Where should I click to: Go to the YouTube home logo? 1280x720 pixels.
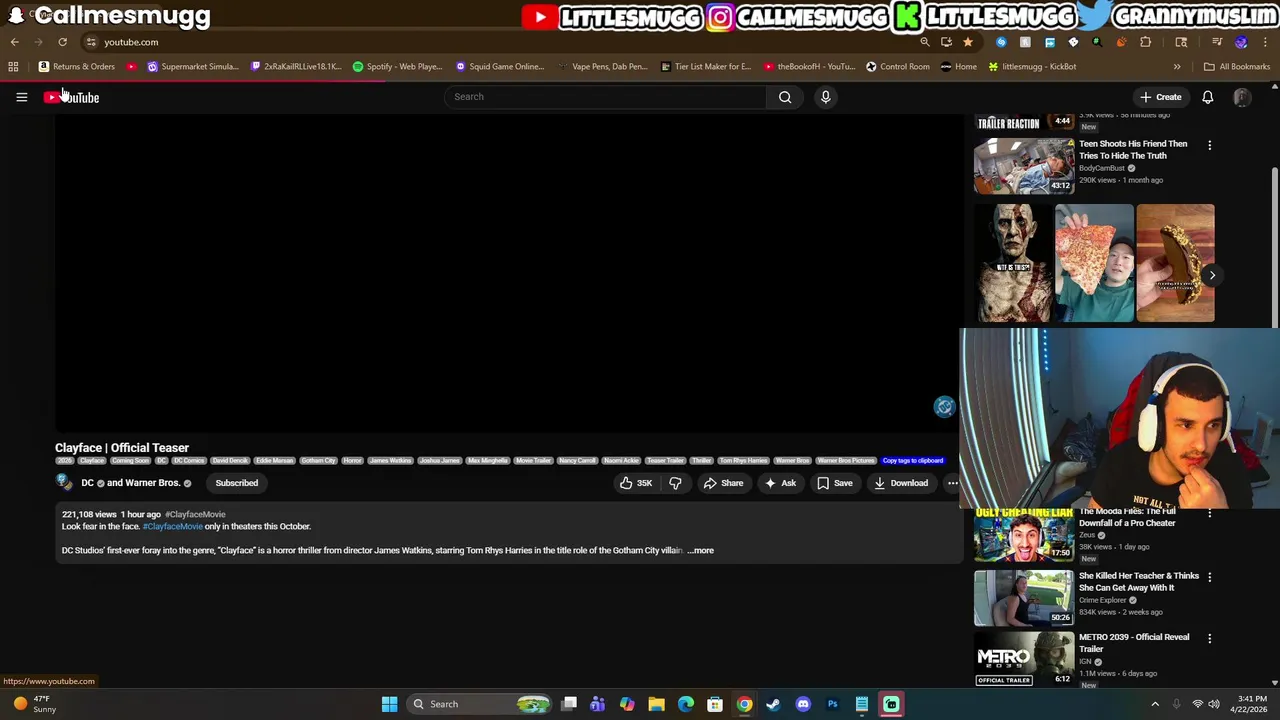pyautogui.click(x=71, y=97)
